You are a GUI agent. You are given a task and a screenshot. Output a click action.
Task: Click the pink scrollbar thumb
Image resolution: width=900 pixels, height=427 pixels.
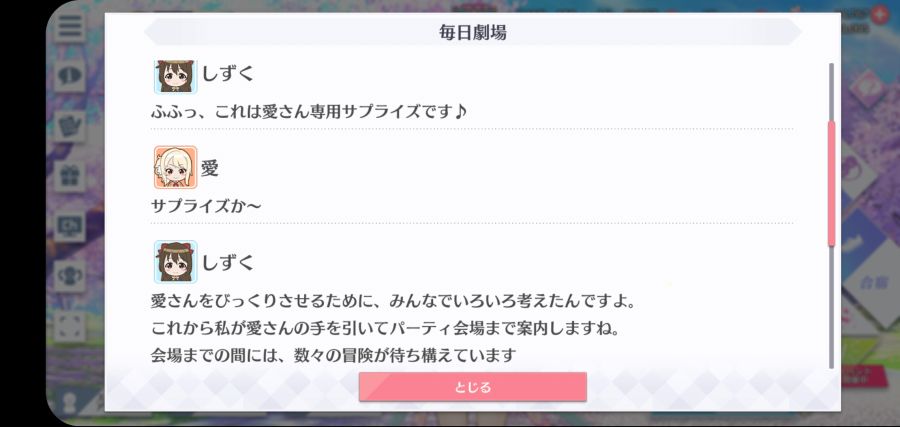click(x=831, y=184)
